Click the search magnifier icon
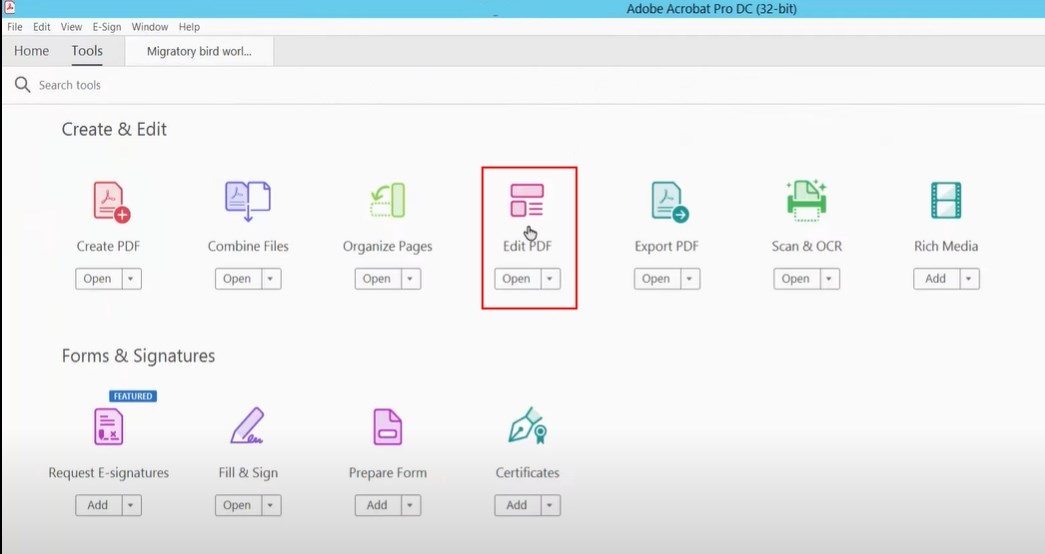This screenshot has width=1045, height=554. tap(23, 85)
